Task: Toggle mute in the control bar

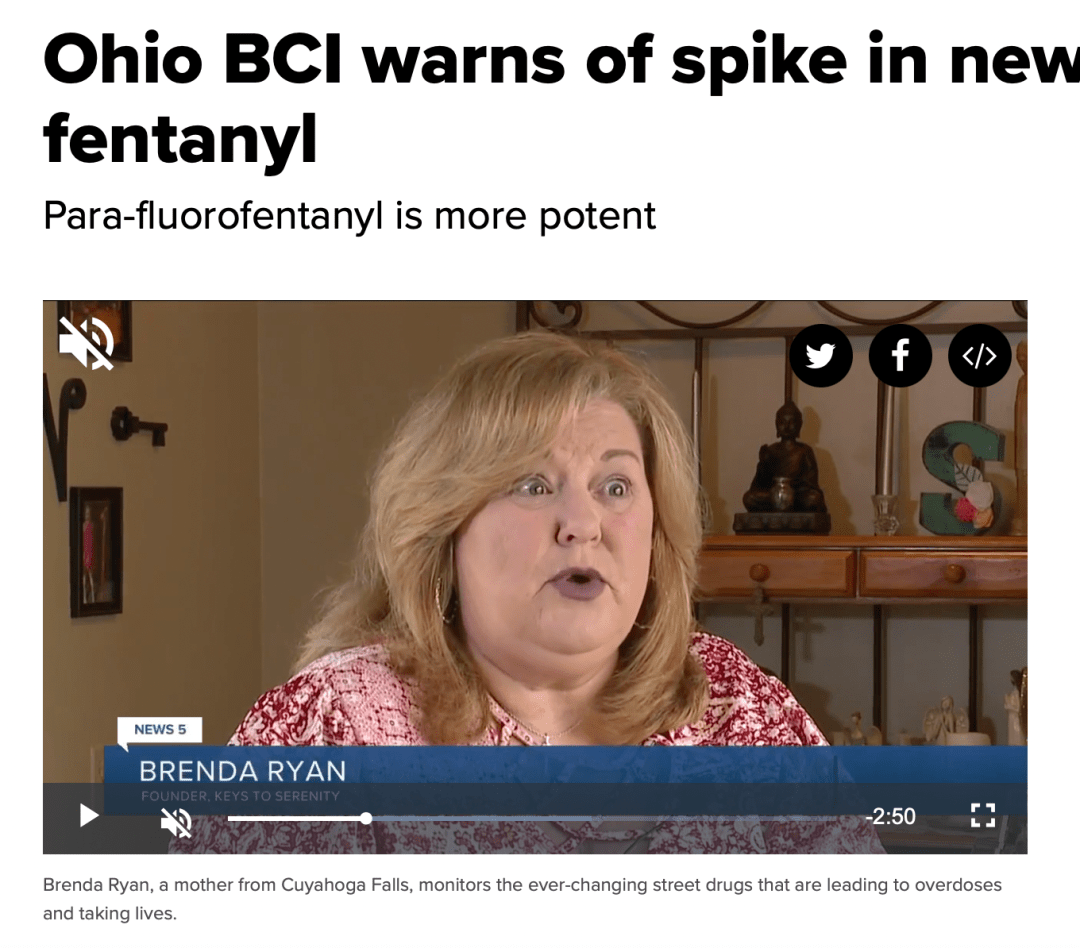Action: point(176,822)
